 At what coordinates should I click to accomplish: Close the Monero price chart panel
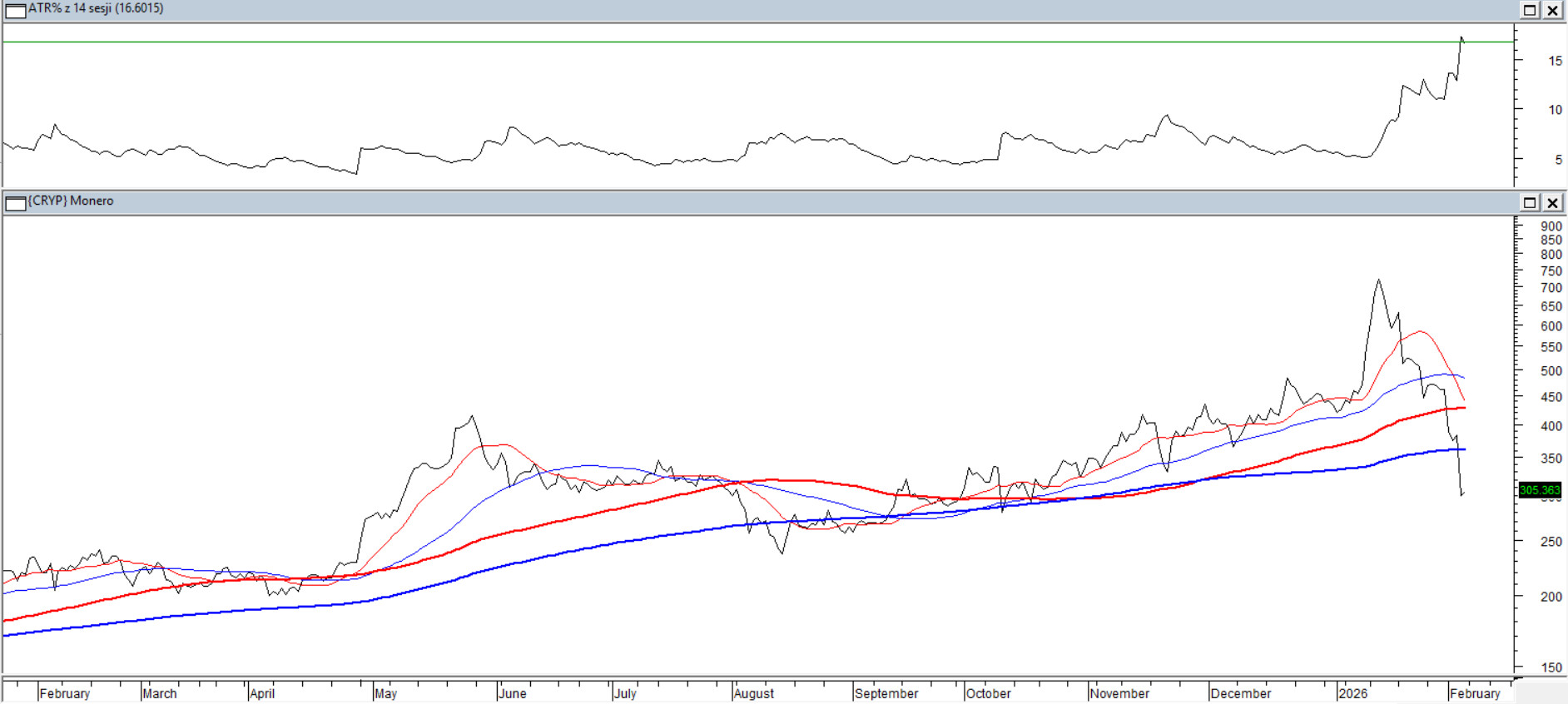(1553, 202)
